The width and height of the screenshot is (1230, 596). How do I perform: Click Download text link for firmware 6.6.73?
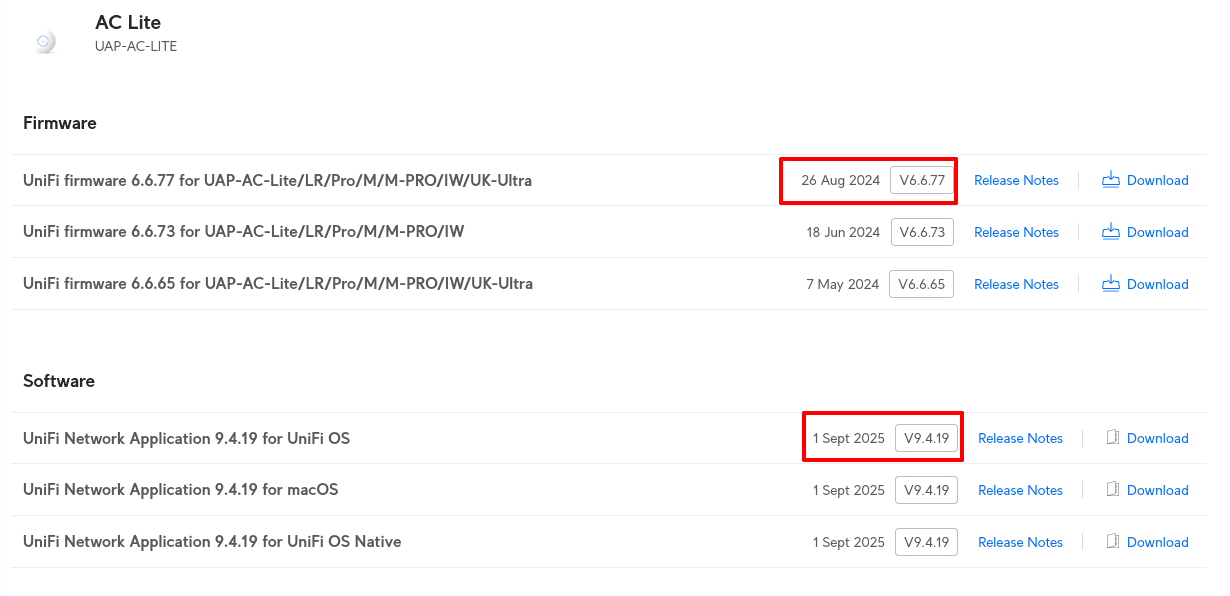pyautogui.click(x=1157, y=232)
